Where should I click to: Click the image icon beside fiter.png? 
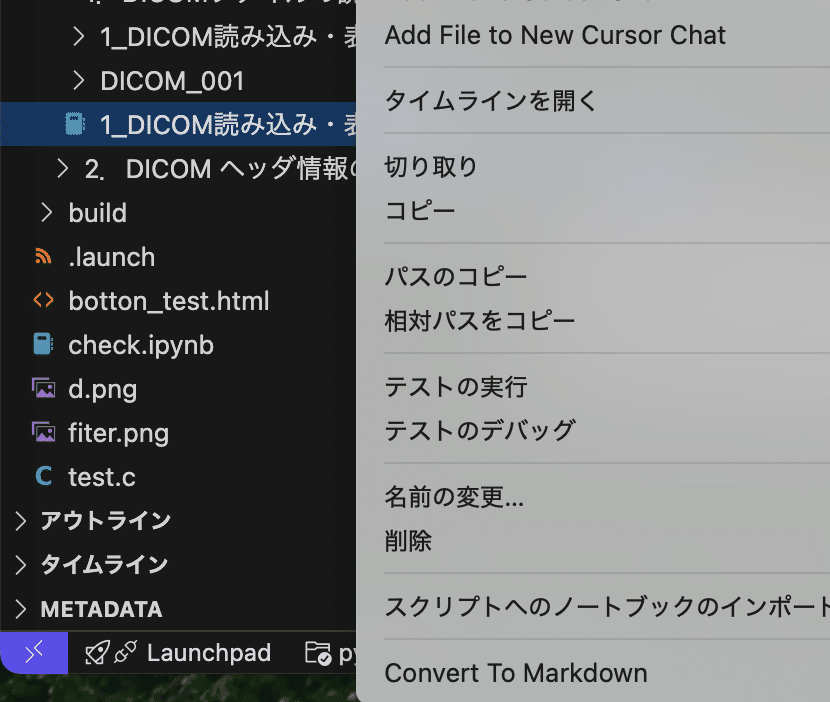click(43, 432)
